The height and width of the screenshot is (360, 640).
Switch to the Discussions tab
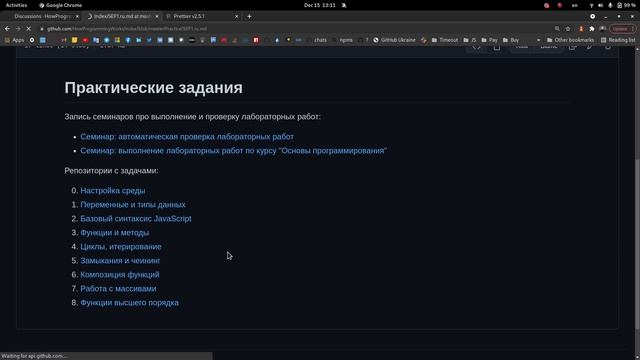[x=42, y=16]
